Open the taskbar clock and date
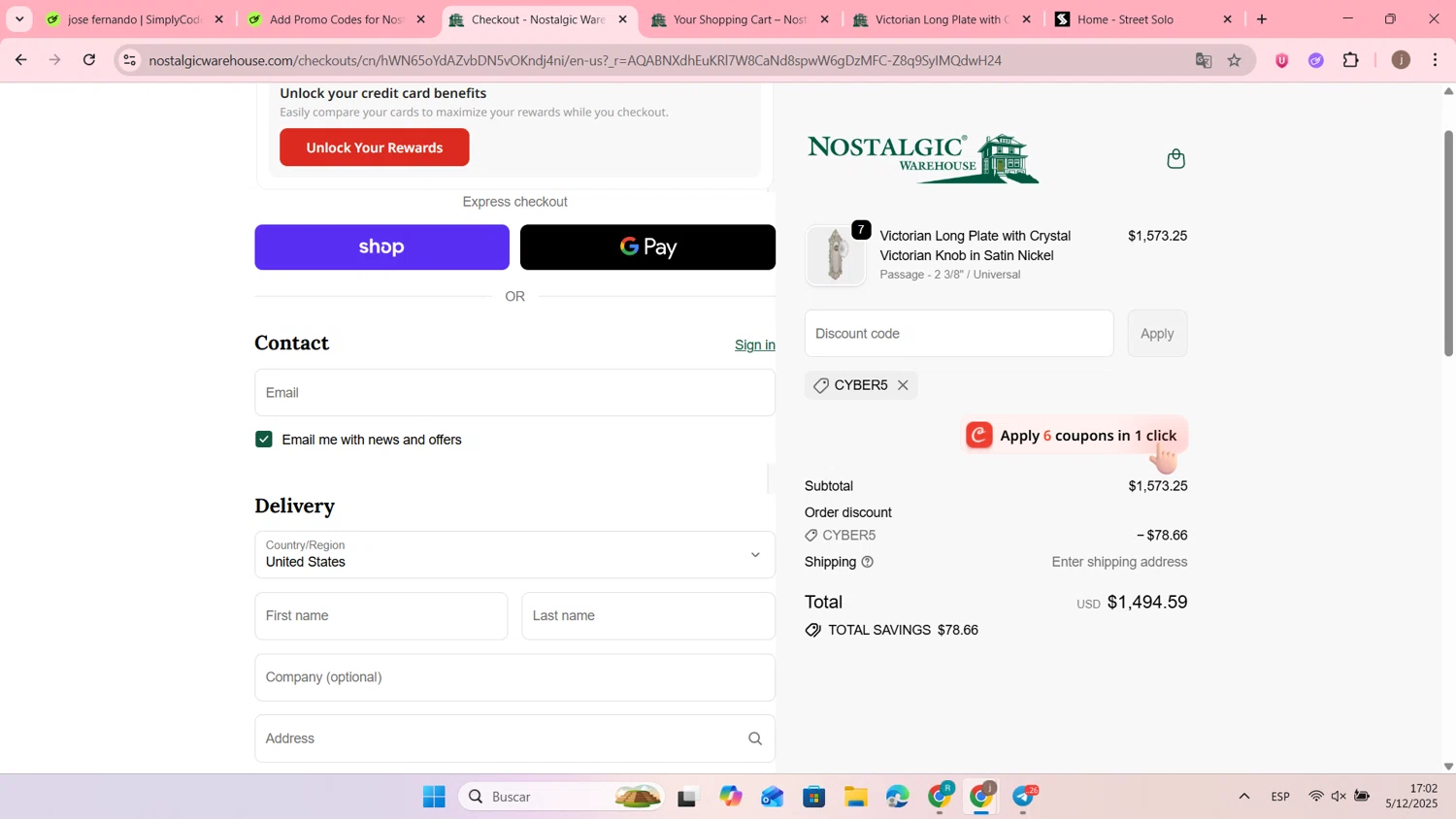This screenshot has height=819, width=1456. 1410,797
